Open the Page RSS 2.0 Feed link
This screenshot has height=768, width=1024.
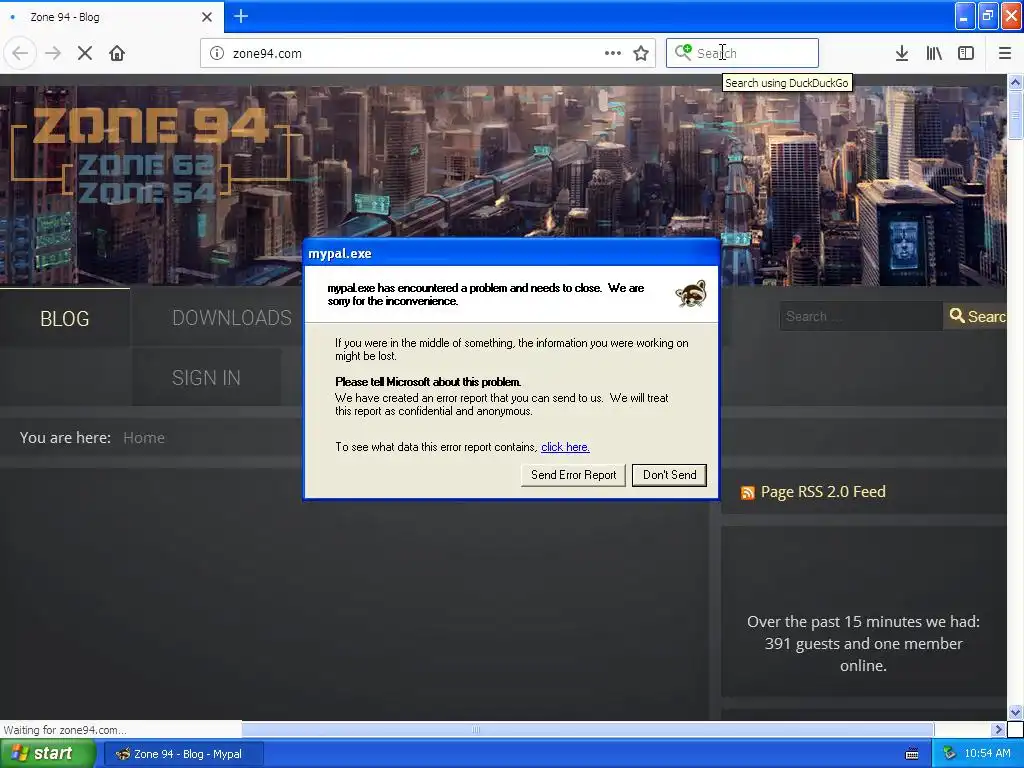(823, 492)
